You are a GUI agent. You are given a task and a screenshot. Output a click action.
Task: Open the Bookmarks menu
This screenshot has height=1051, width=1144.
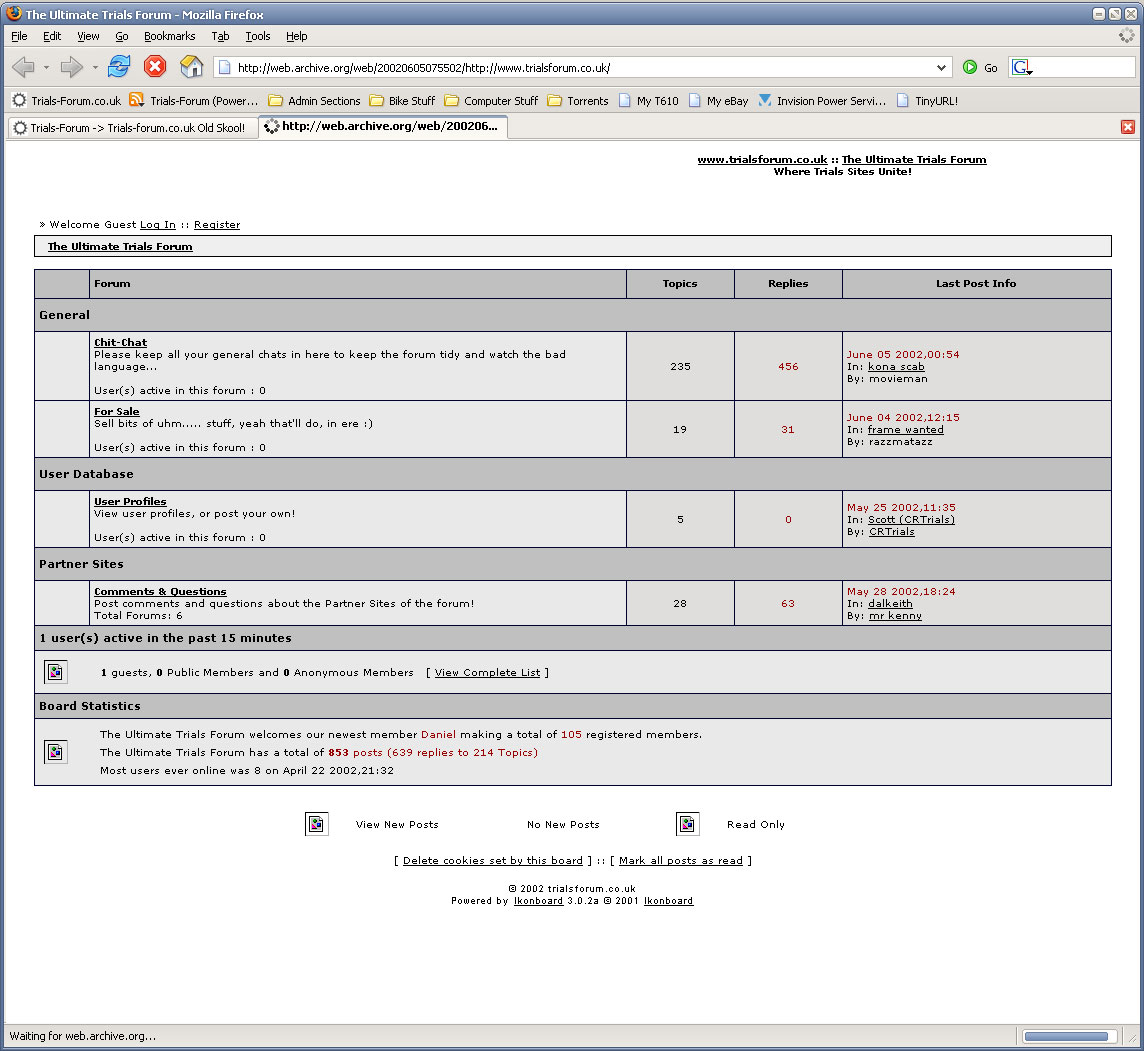click(170, 36)
